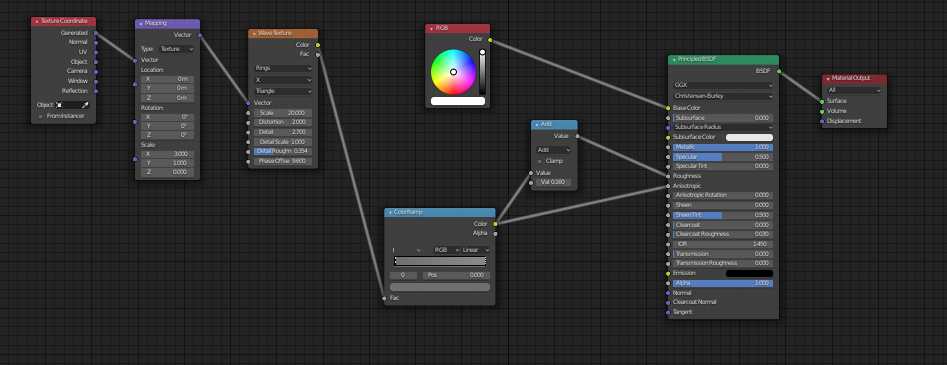Click the white color swatch in RGB node
947x365 pixels.
pos(458,101)
